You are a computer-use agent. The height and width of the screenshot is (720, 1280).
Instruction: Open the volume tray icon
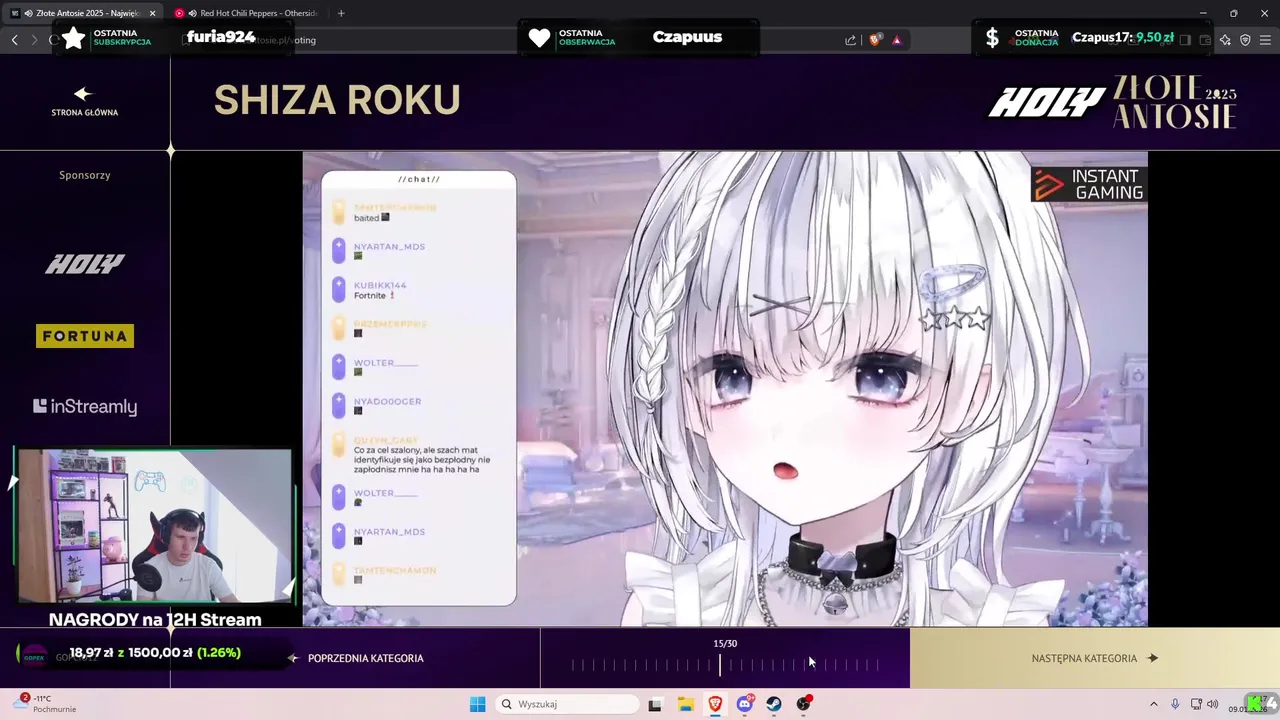(1212, 704)
